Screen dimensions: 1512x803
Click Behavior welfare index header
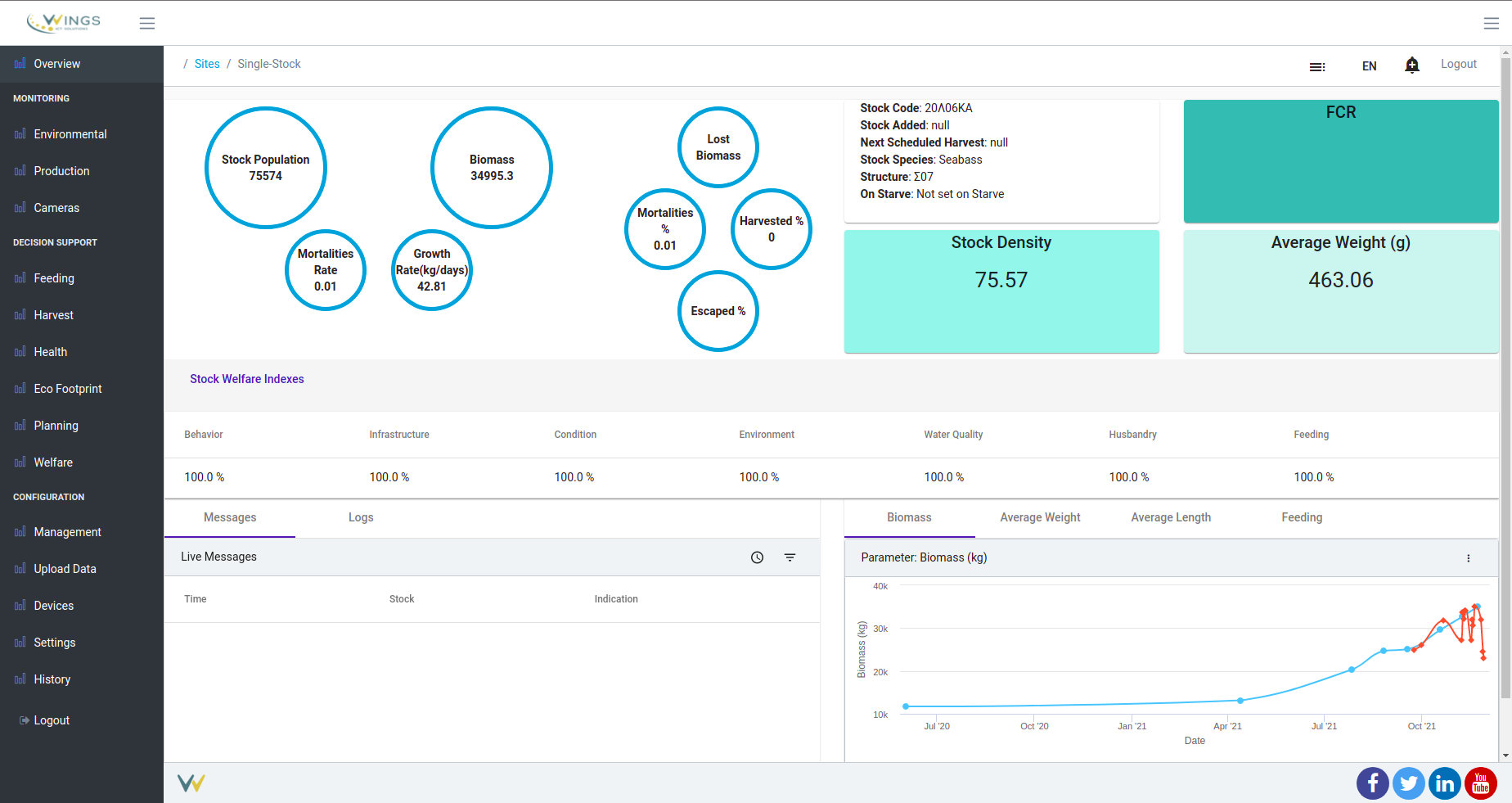tap(204, 435)
